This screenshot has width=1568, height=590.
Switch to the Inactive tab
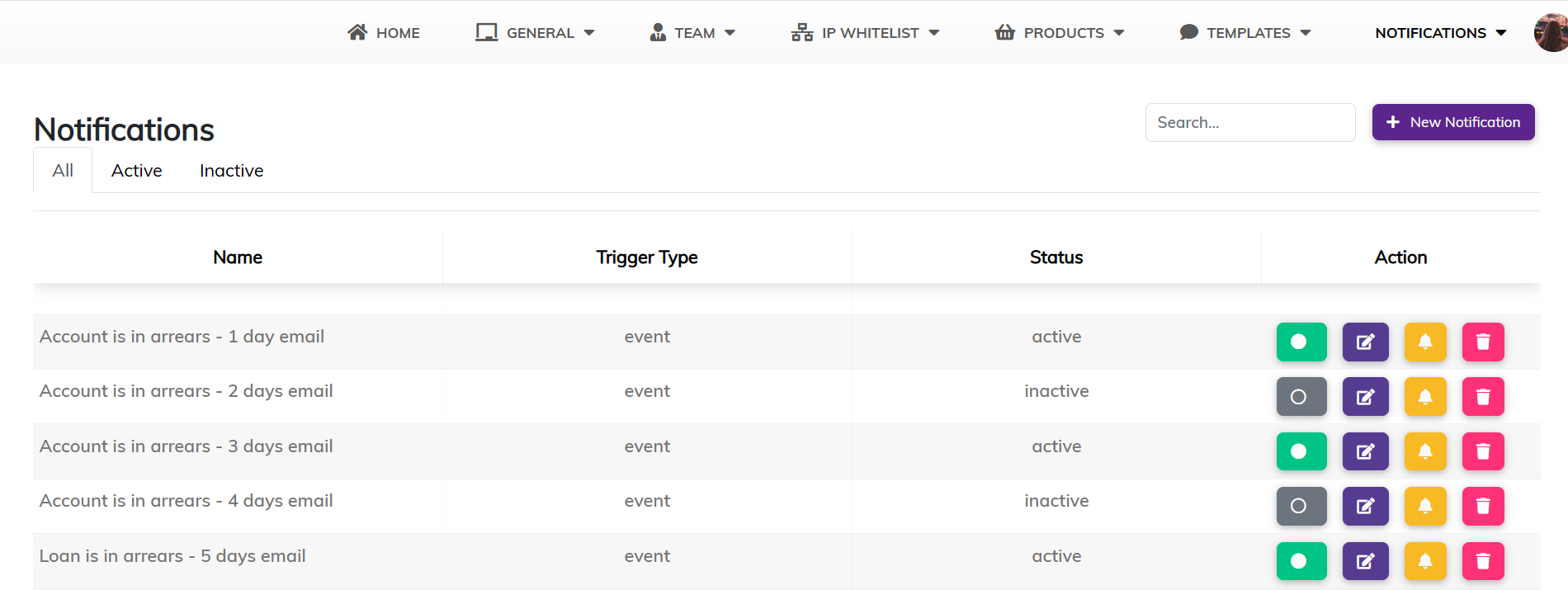(231, 171)
